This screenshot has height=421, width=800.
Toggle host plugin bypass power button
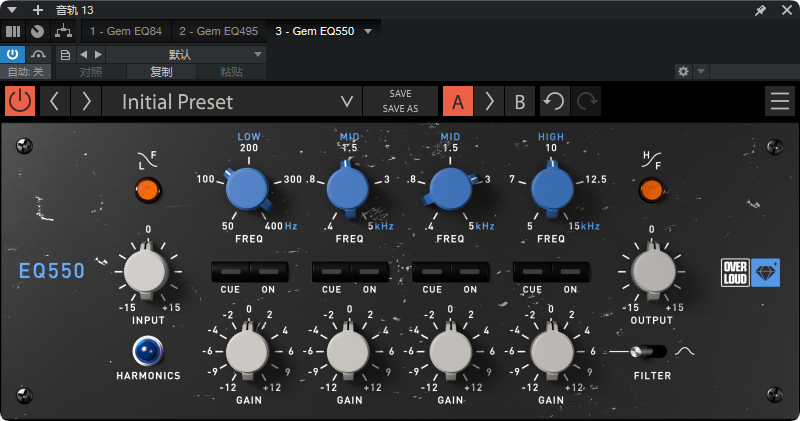tap(12, 54)
